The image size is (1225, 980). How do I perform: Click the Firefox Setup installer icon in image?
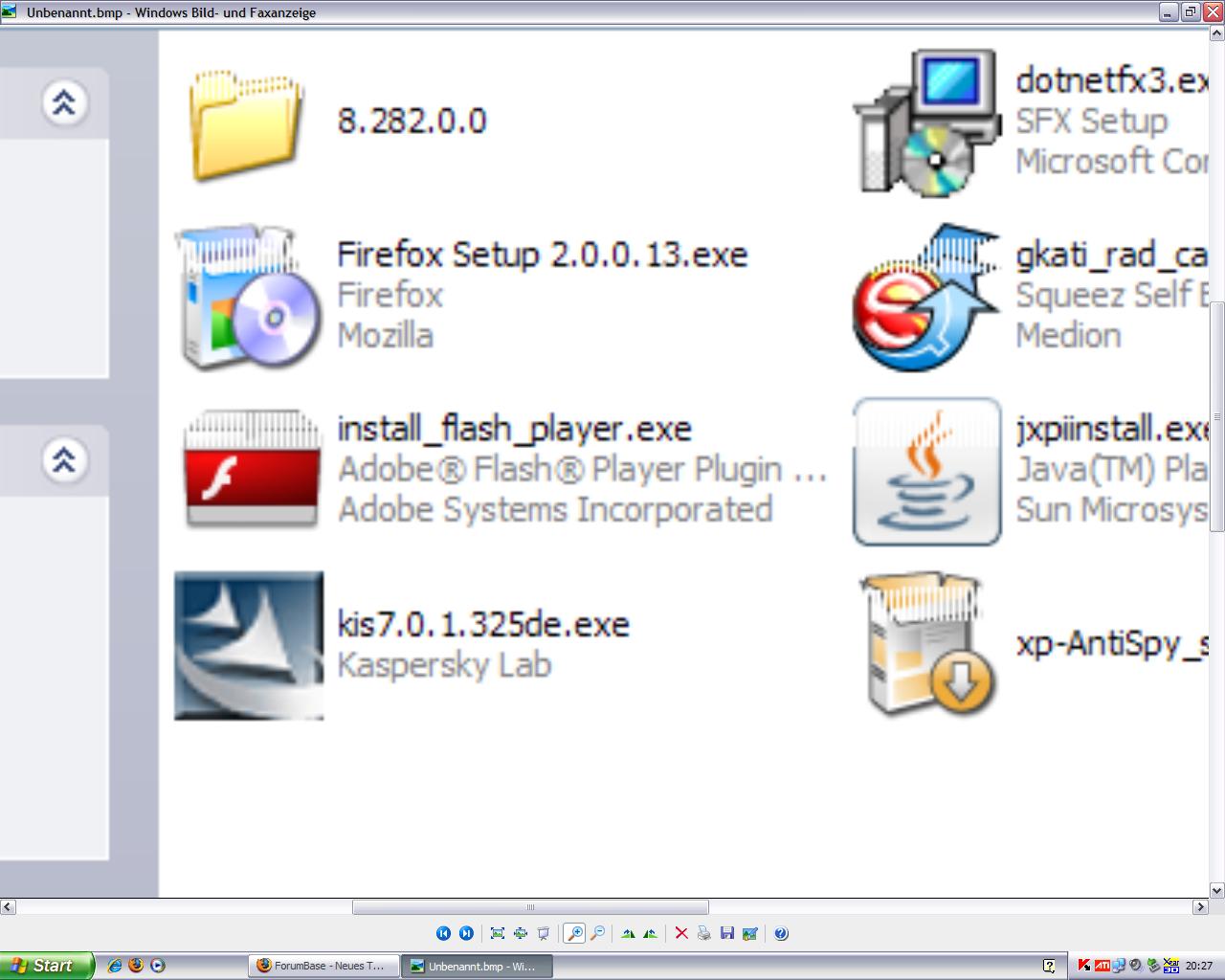pyautogui.click(x=249, y=299)
